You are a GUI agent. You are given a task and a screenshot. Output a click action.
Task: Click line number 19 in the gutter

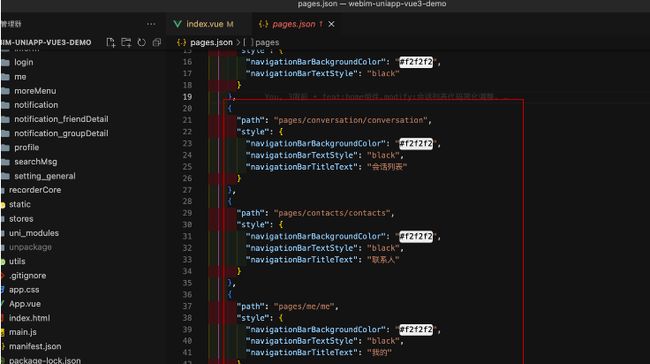[187, 97]
